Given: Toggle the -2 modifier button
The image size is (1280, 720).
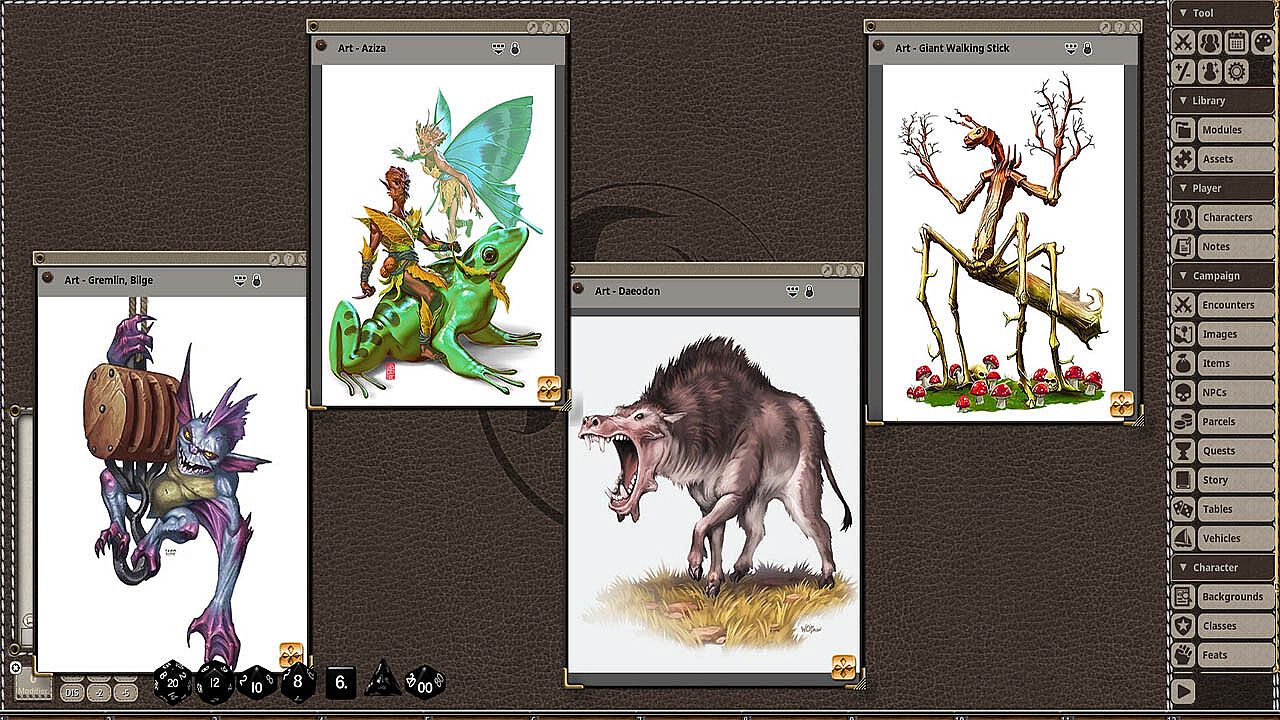Looking at the screenshot, I should [98, 692].
